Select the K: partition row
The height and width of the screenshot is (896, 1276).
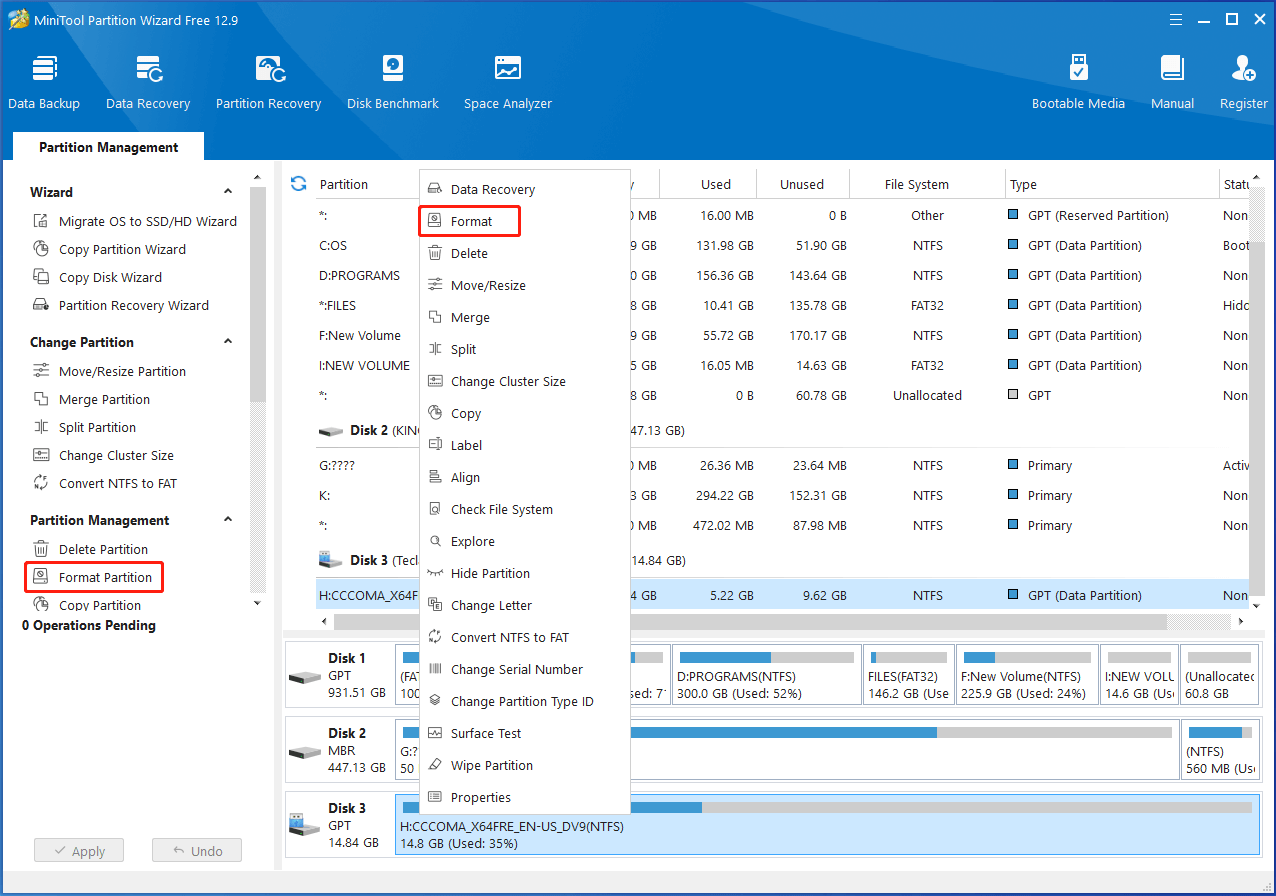[x=783, y=495]
